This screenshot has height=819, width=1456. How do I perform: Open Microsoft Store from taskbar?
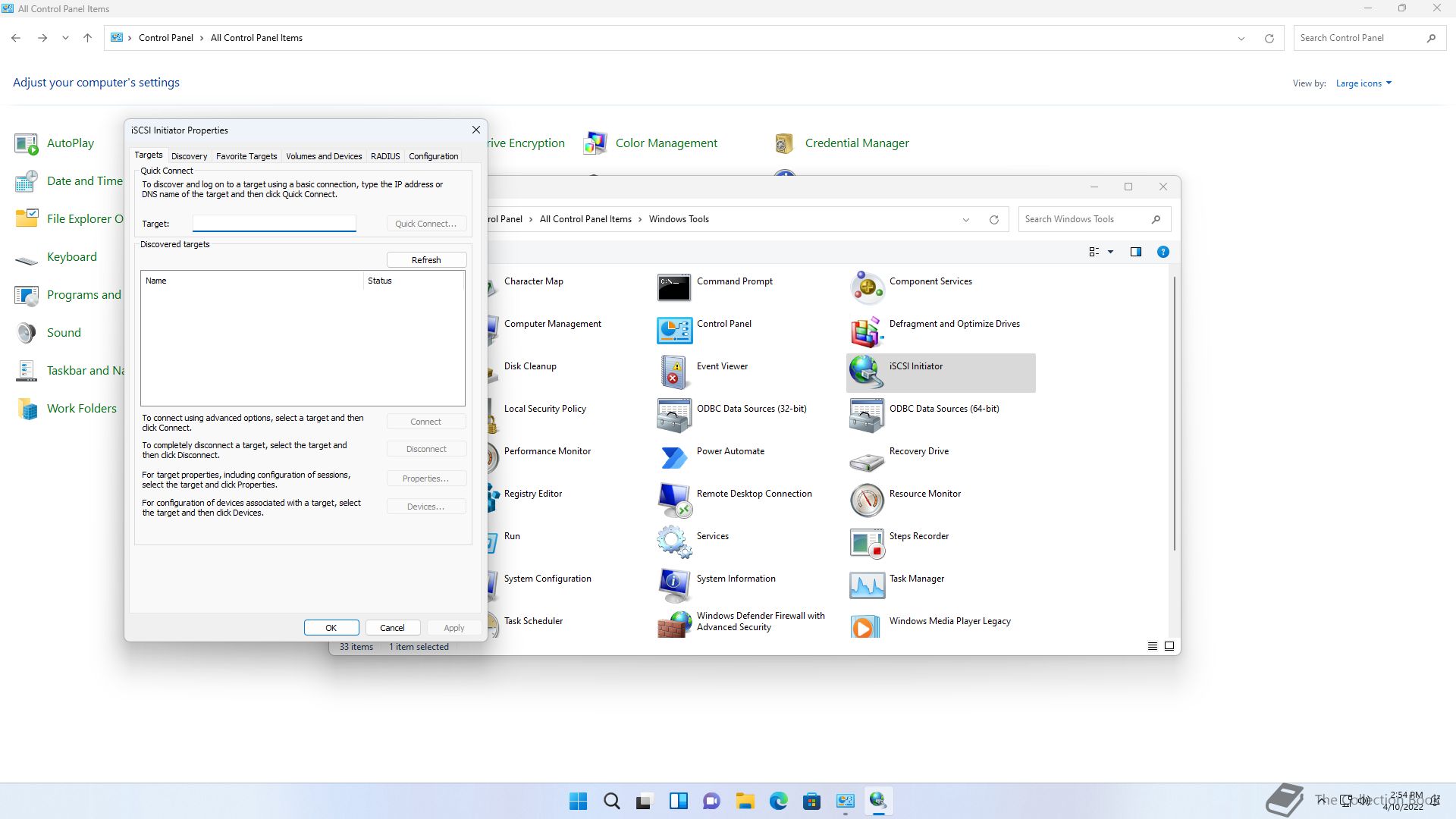[x=811, y=801]
